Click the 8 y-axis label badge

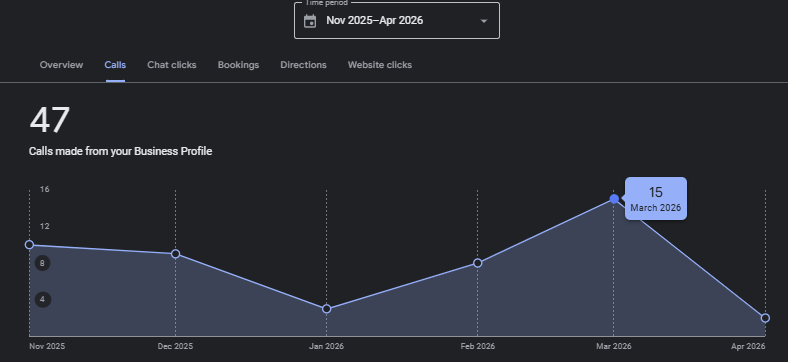pos(43,263)
